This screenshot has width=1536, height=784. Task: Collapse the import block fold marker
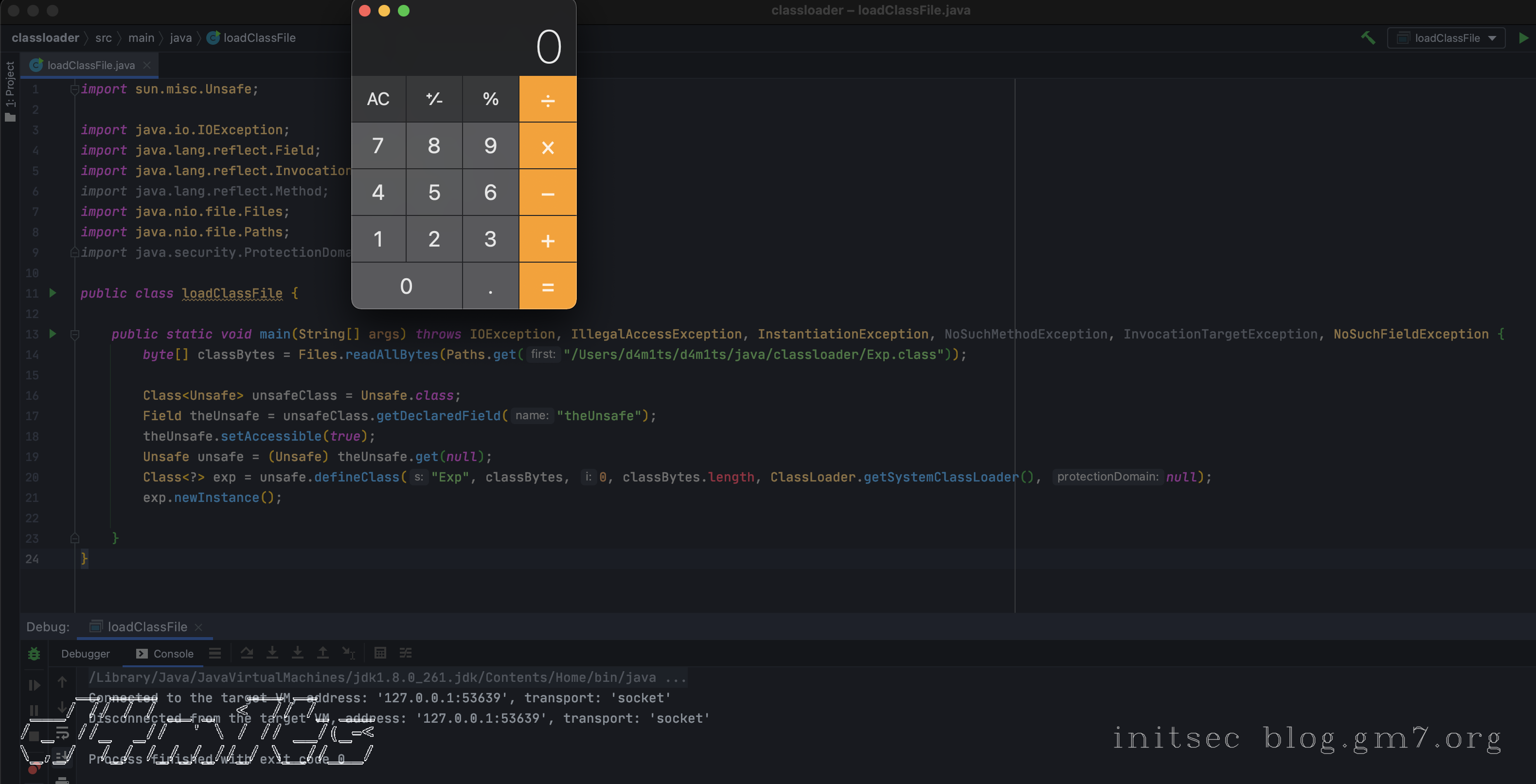pos(74,89)
